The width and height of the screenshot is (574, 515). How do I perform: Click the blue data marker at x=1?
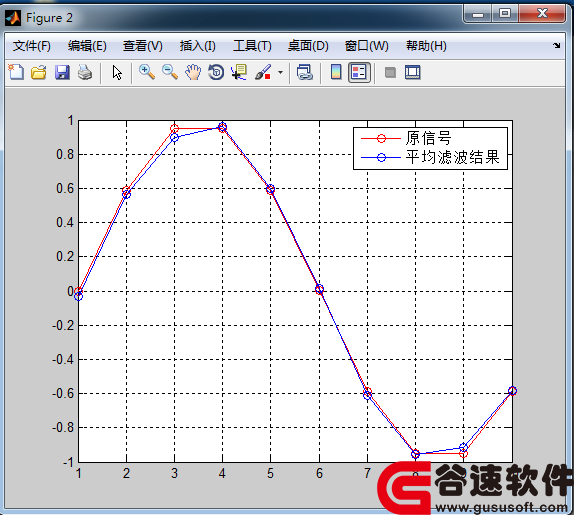[78, 296]
